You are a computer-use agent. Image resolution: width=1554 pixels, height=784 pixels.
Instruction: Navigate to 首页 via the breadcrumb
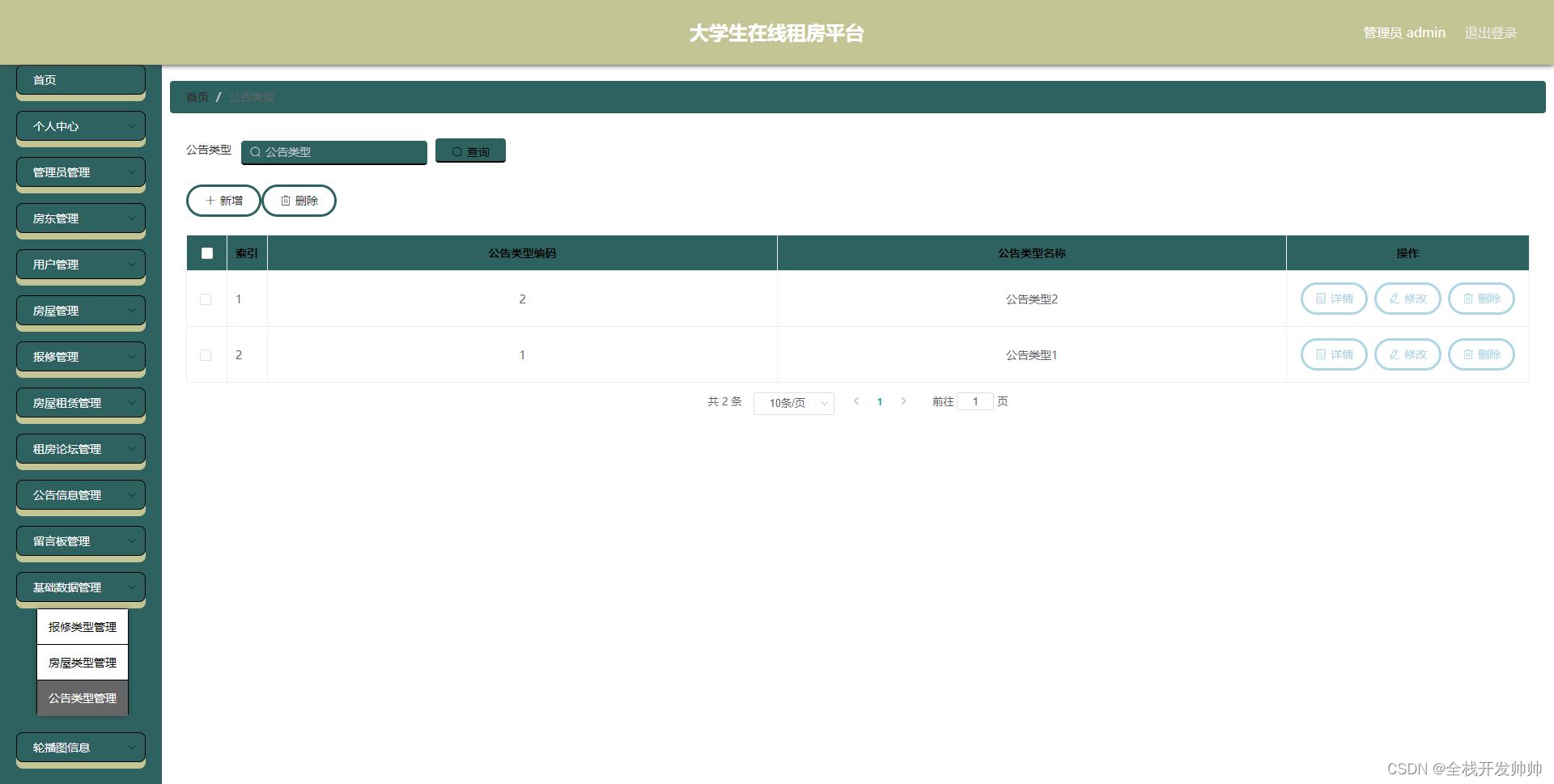point(197,96)
